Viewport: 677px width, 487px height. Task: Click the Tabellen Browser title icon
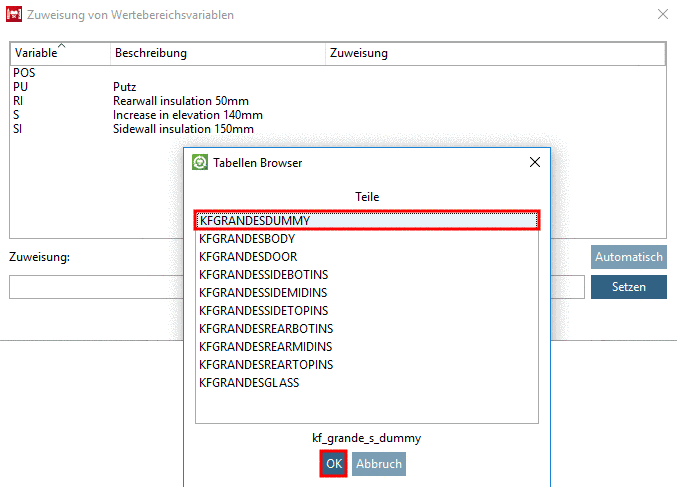click(199, 162)
